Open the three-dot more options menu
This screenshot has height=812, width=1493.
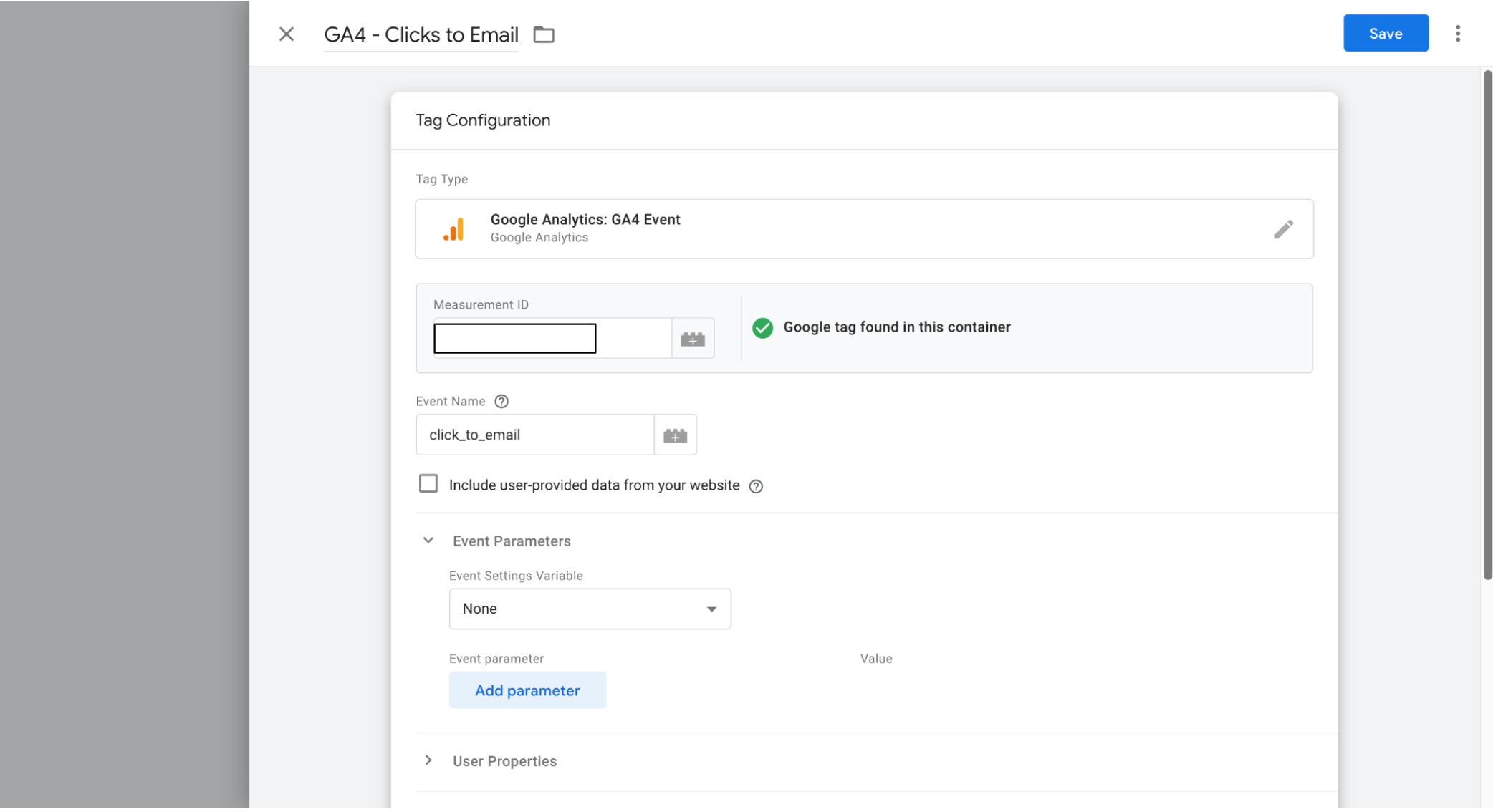[x=1457, y=34]
